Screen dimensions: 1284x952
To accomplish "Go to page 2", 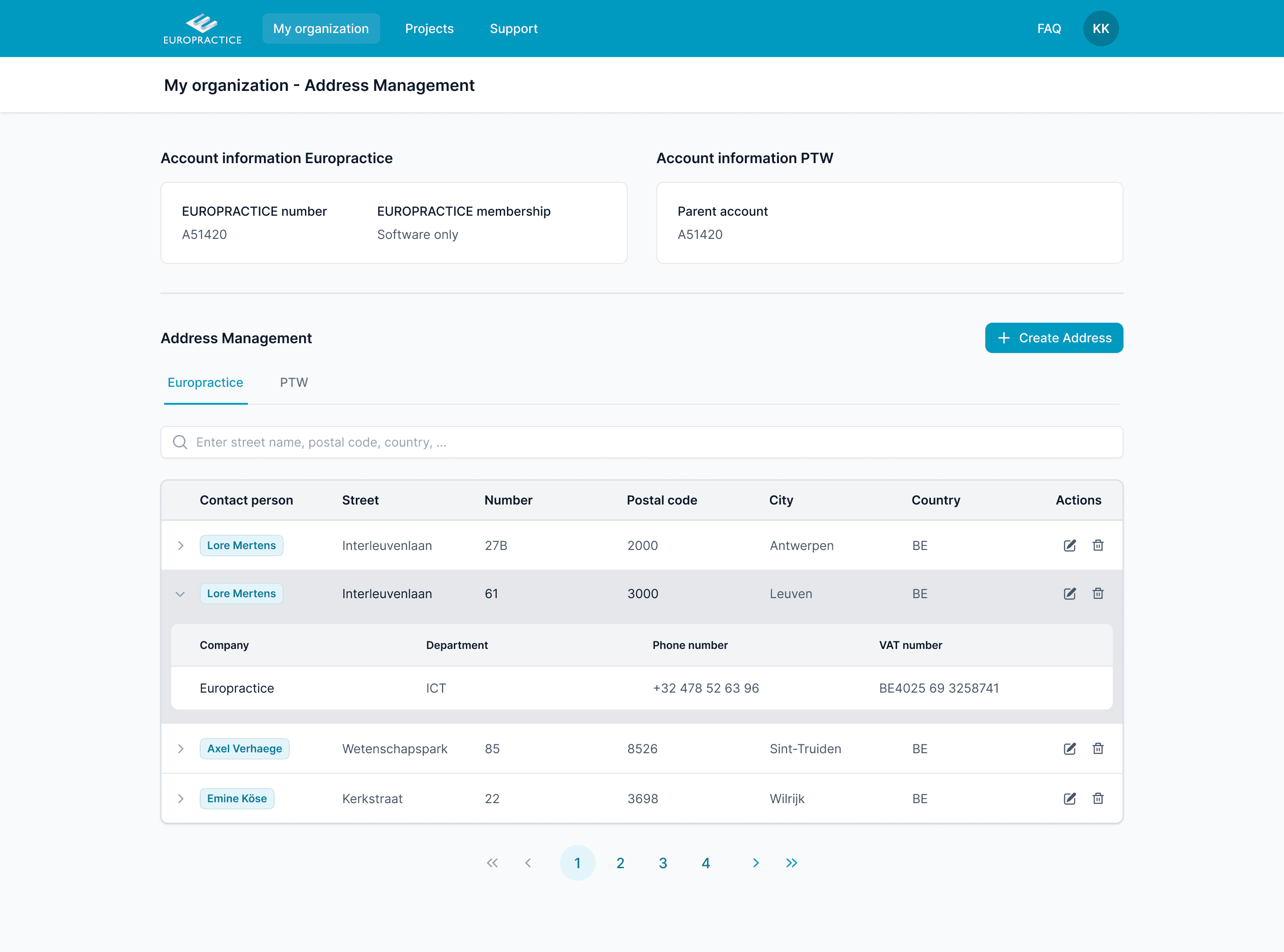I will [x=620, y=863].
